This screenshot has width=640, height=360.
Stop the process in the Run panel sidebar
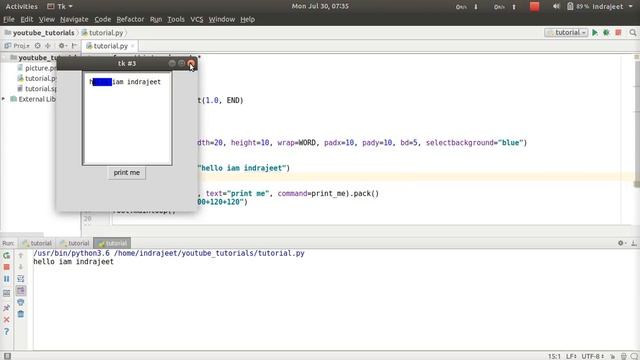7,267
